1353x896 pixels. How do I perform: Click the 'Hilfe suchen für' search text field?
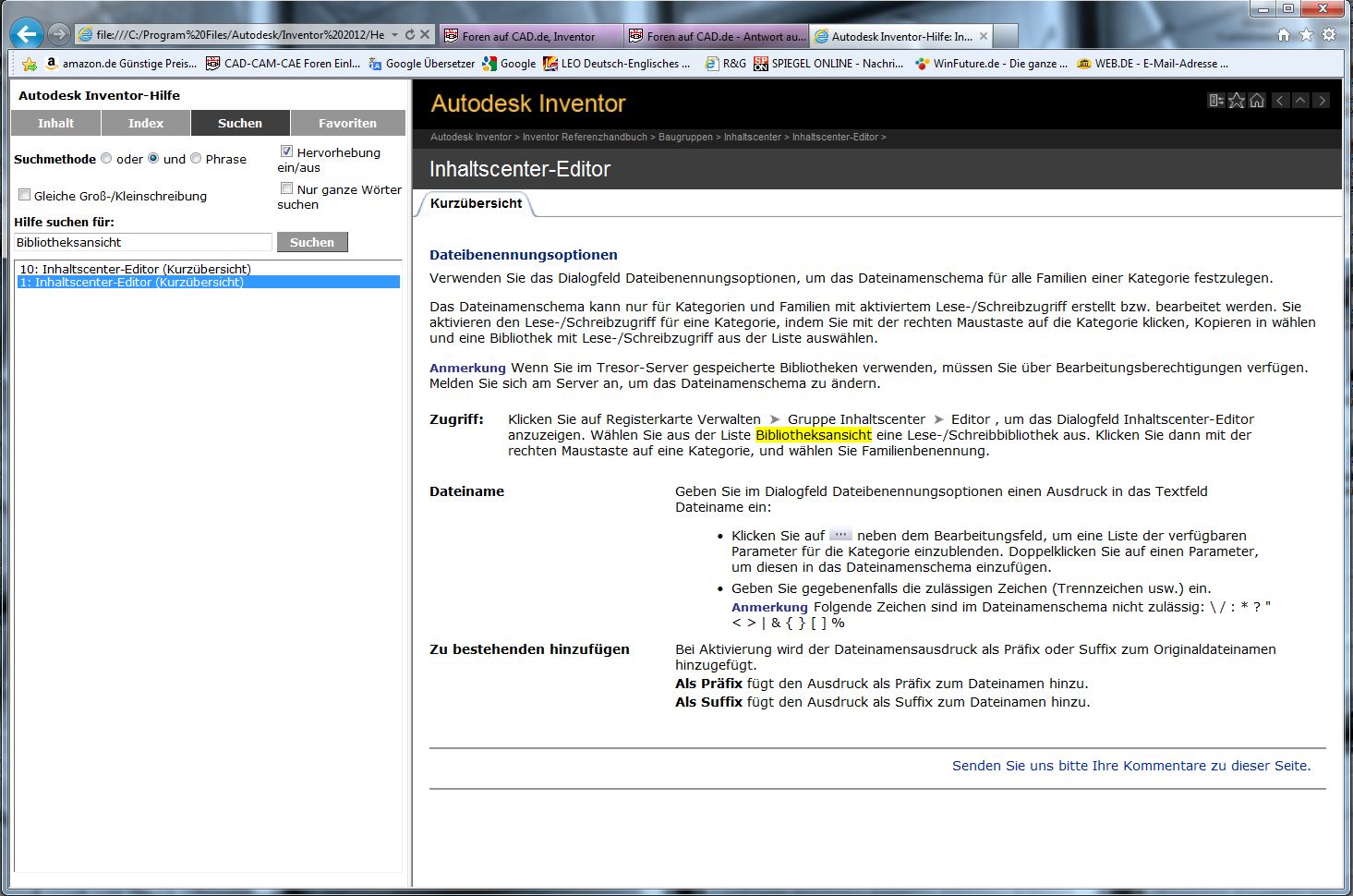(x=143, y=242)
